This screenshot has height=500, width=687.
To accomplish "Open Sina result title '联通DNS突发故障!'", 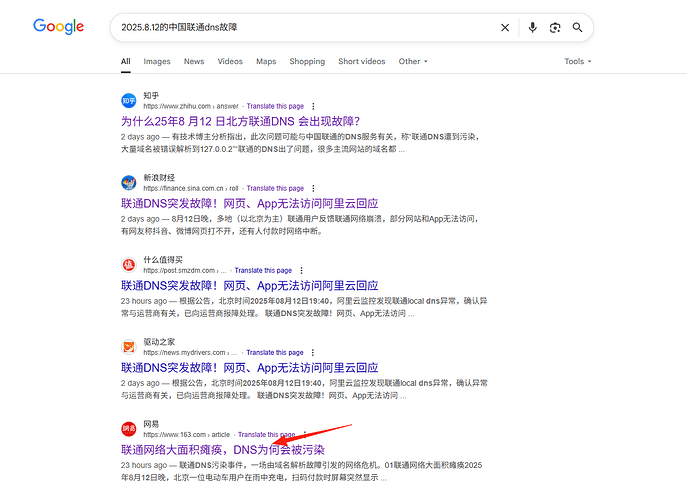I will (x=249, y=203).
